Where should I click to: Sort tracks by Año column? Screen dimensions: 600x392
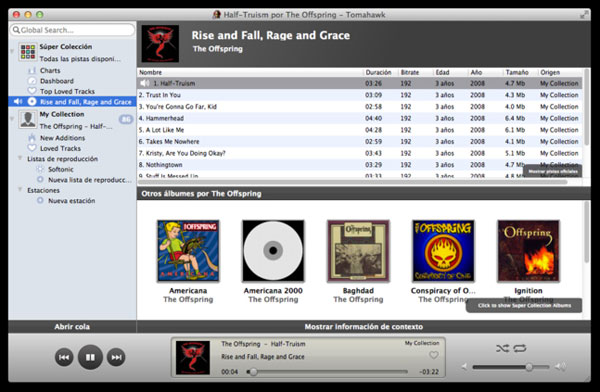pos(485,72)
